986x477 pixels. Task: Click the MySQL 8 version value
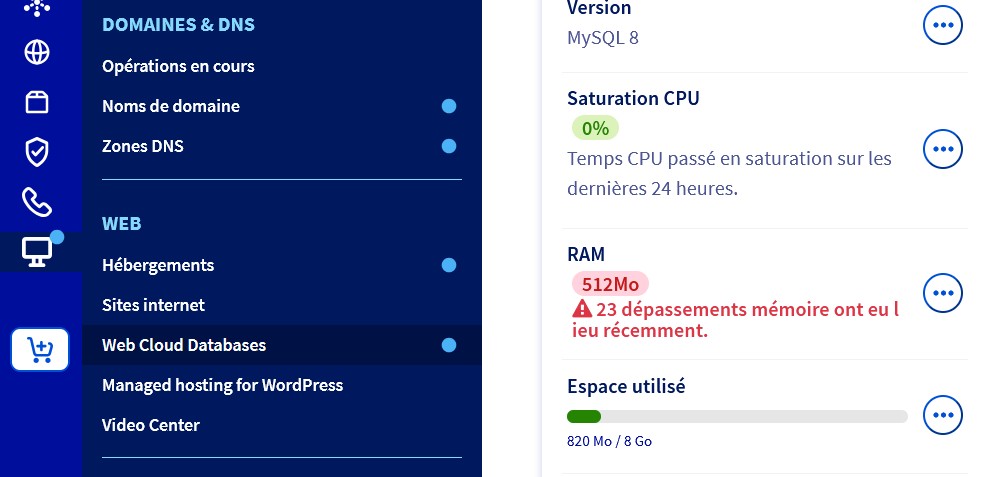tap(602, 38)
